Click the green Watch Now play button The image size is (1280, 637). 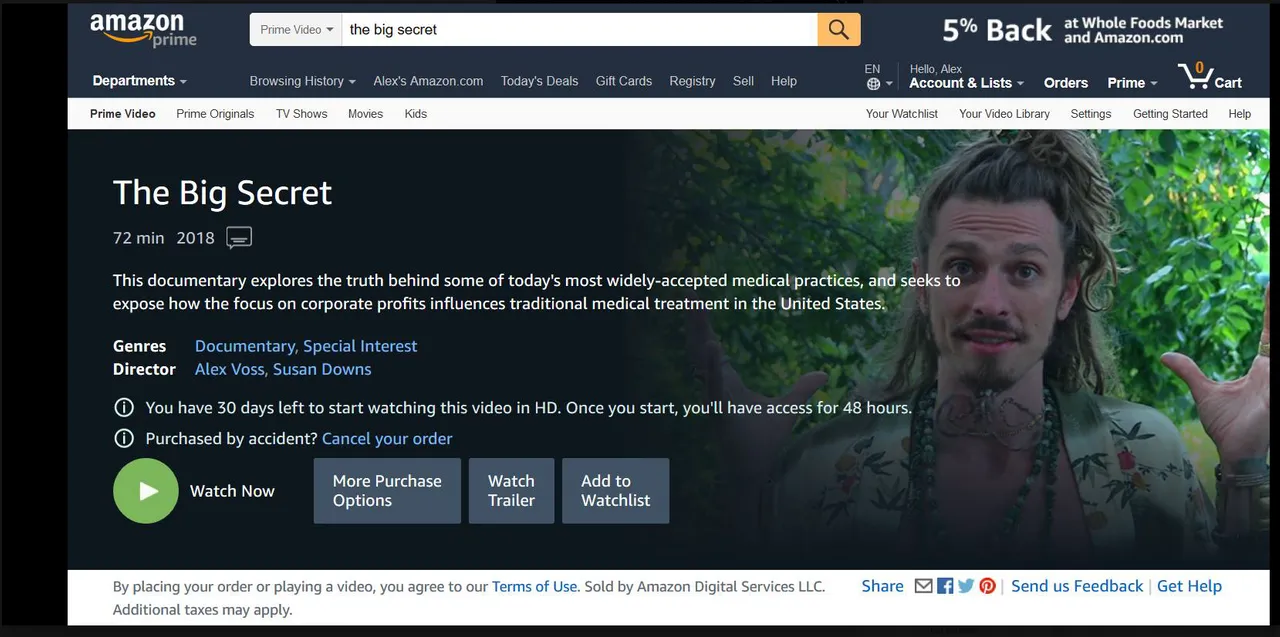pyautogui.click(x=146, y=491)
